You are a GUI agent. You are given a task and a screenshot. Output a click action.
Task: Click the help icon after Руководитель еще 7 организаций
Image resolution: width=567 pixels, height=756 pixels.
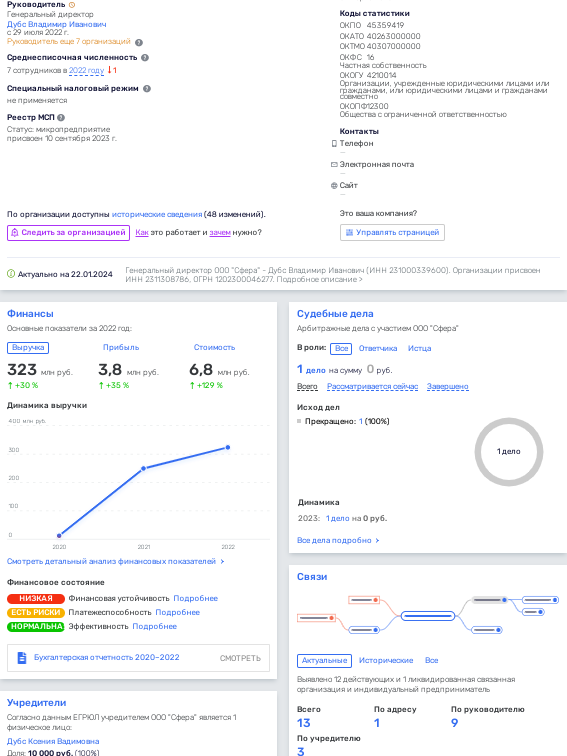[x=139, y=42]
